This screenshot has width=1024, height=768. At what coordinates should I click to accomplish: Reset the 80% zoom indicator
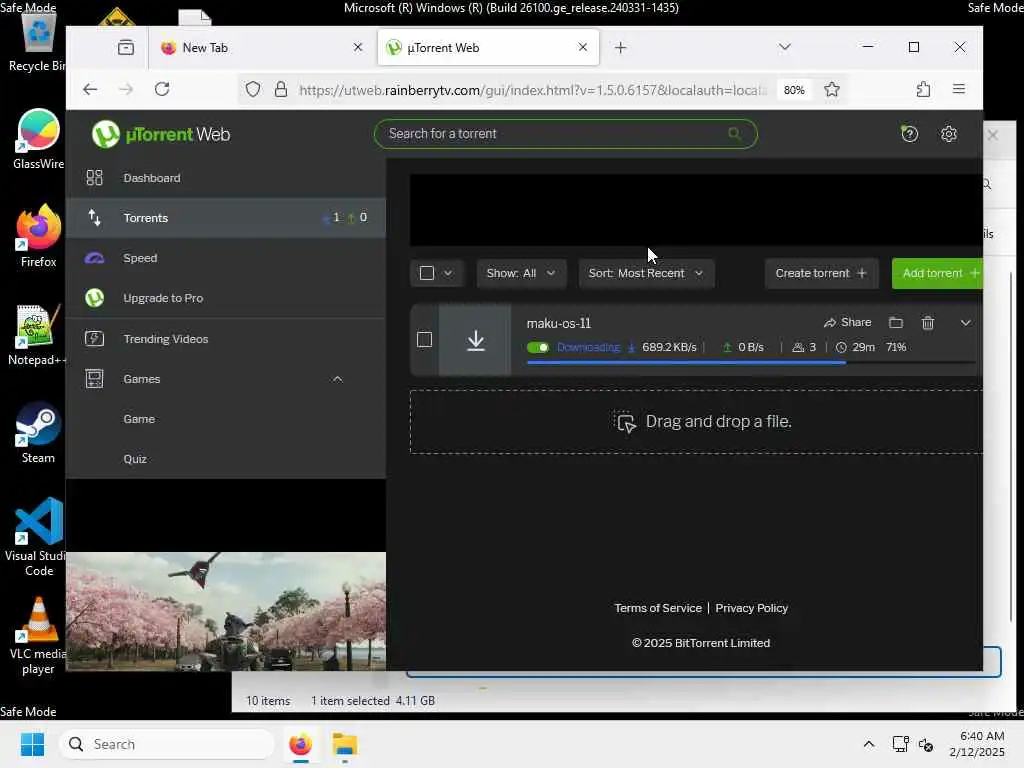click(794, 90)
